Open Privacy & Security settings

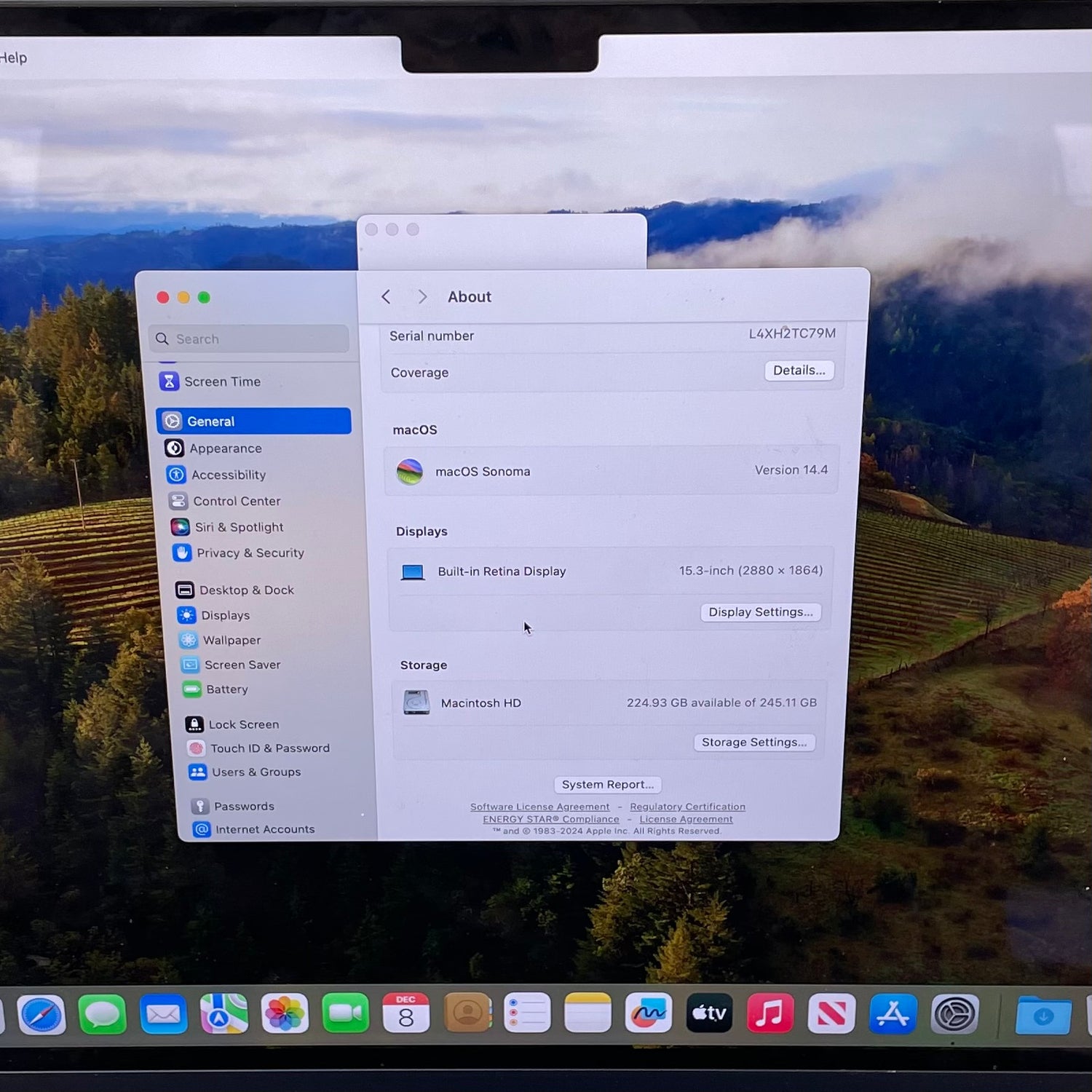click(250, 553)
